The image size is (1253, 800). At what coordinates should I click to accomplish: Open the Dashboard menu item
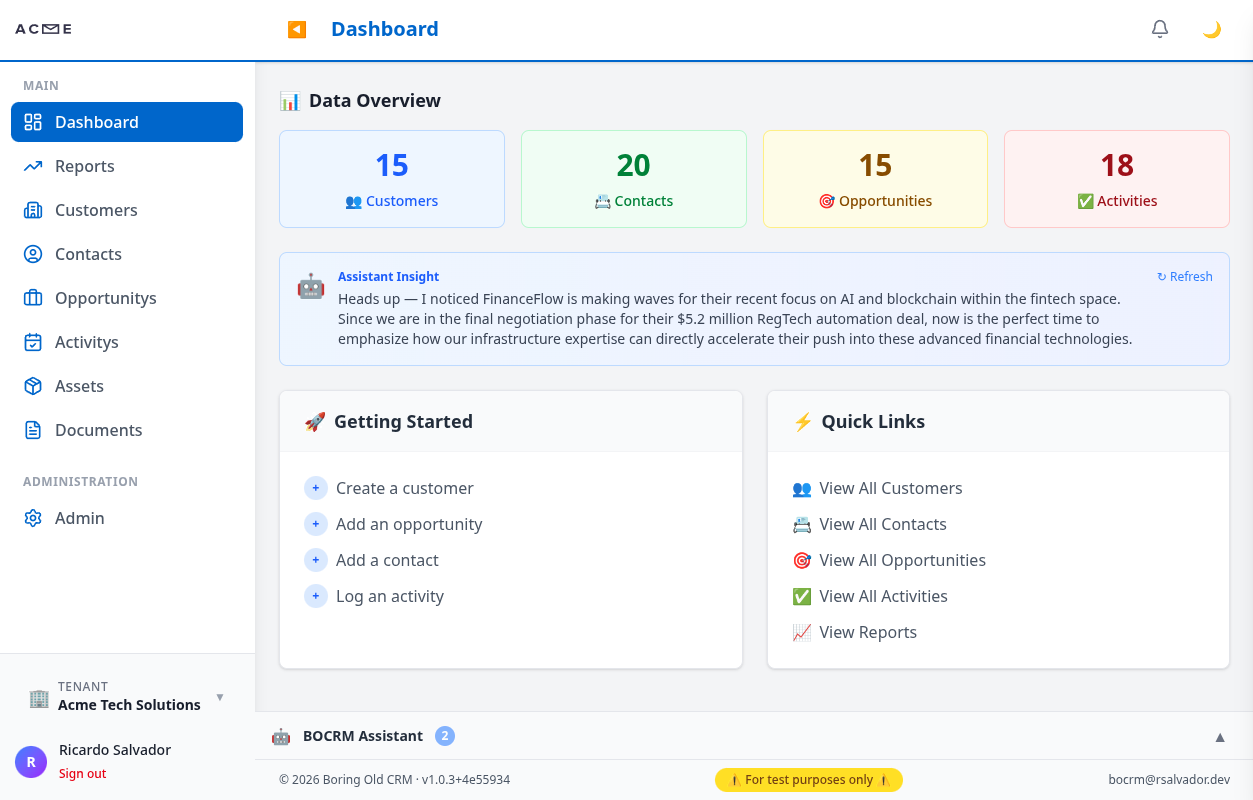point(97,121)
